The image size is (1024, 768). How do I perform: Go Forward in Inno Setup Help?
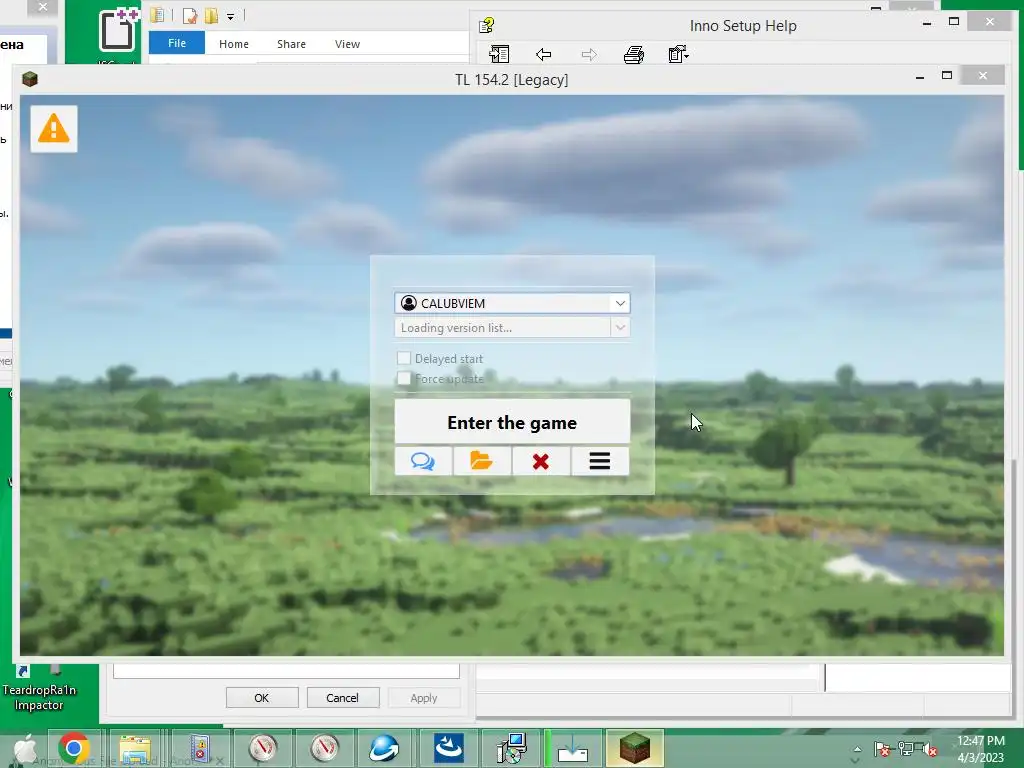coord(589,54)
